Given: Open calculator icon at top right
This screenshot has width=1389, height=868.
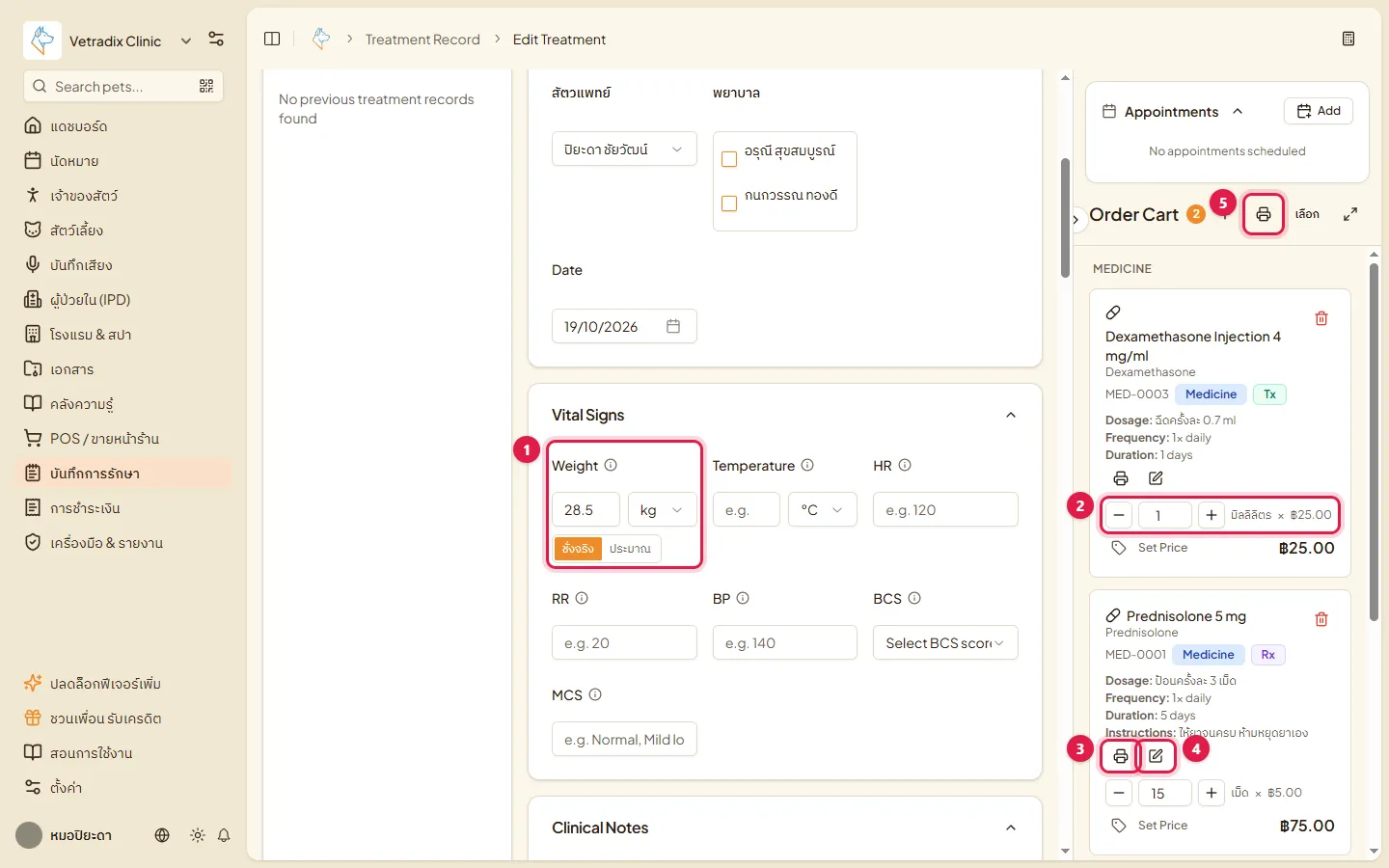Looking at the screenshot, I should coord(1348,40).
